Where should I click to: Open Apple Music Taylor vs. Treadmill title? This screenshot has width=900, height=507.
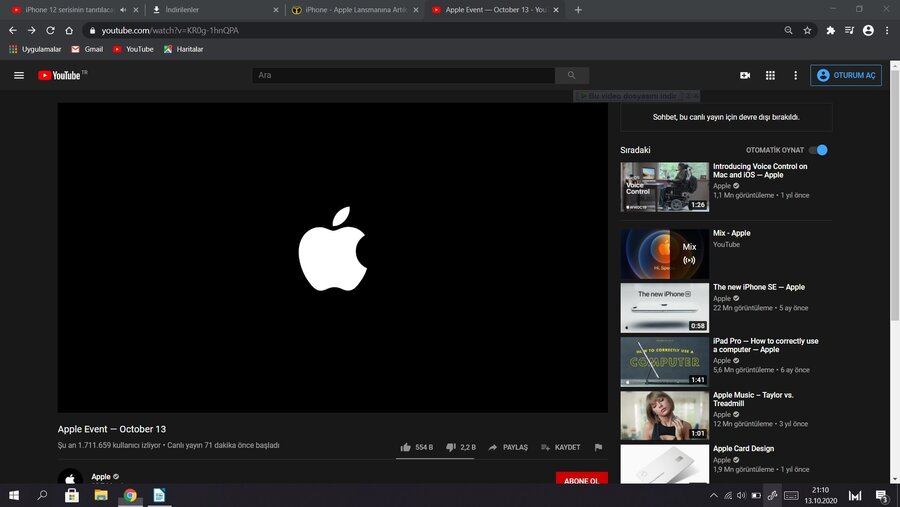click(753, 399)
